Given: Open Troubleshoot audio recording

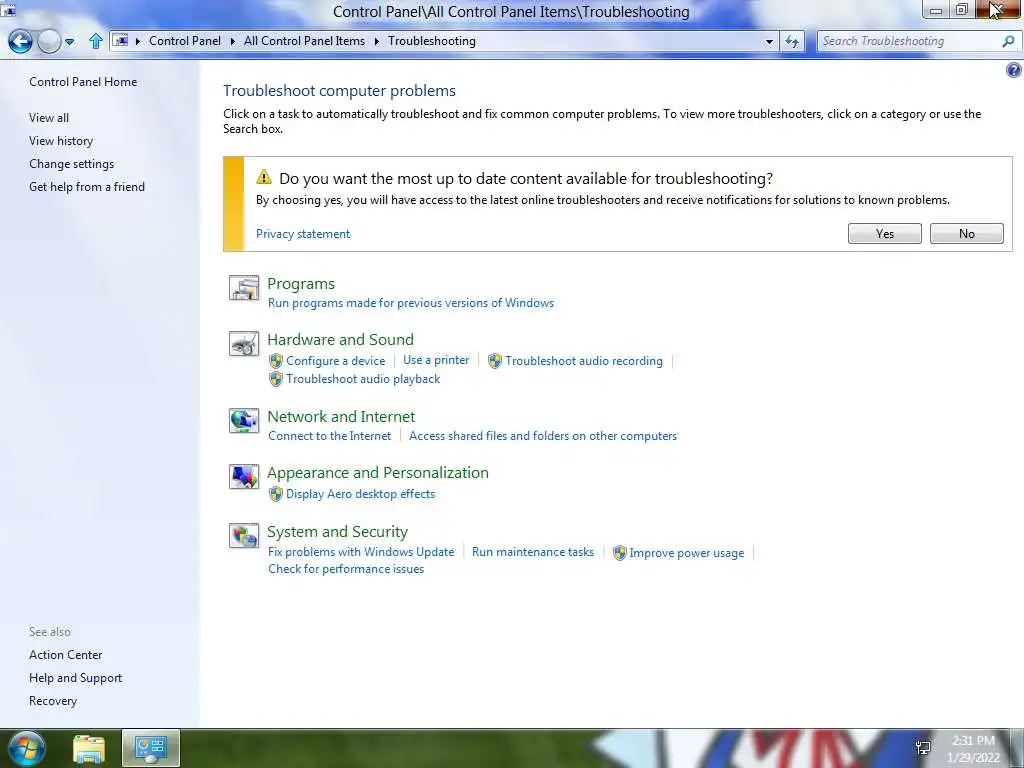Looking at the screenshot, I should pos(584,361).
